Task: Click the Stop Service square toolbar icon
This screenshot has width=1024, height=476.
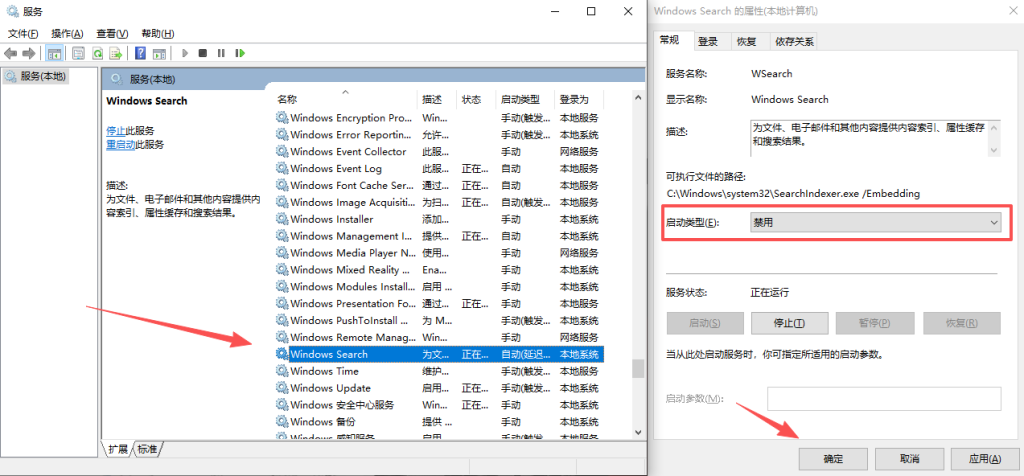Action: pyautogui.click(x=203, y=53)
